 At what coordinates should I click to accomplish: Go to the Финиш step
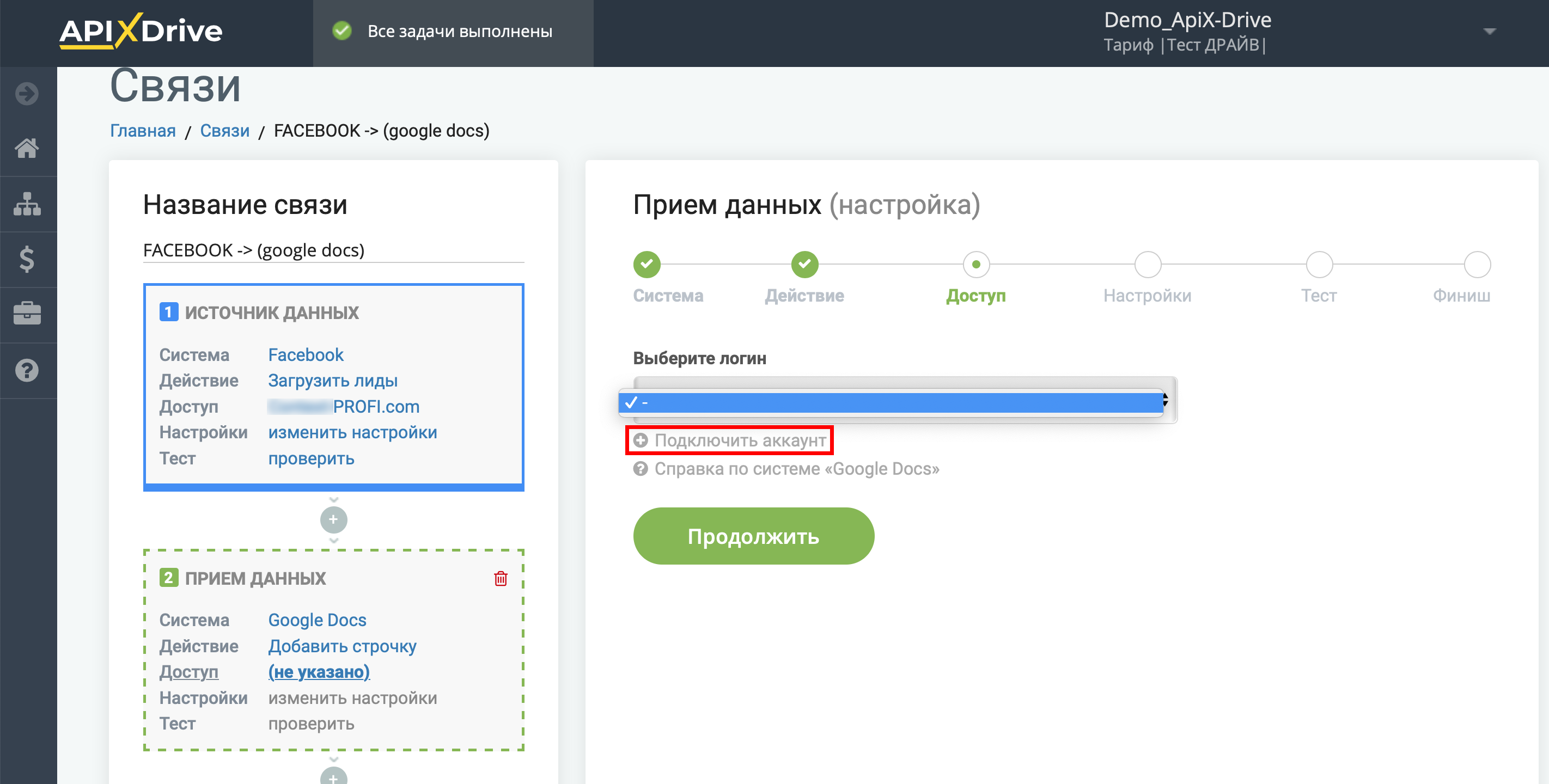(x=1477, y=265)
